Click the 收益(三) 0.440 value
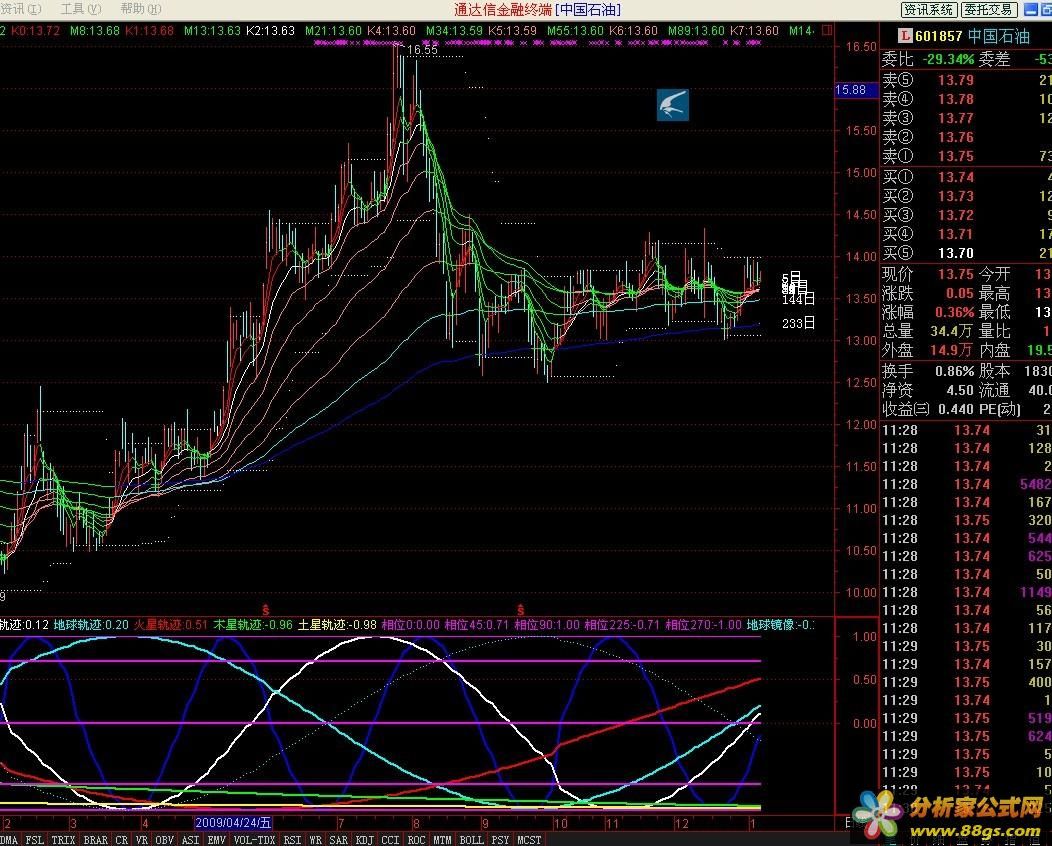The height and width of the screenshot is (846, 1052). pos(955,409)
